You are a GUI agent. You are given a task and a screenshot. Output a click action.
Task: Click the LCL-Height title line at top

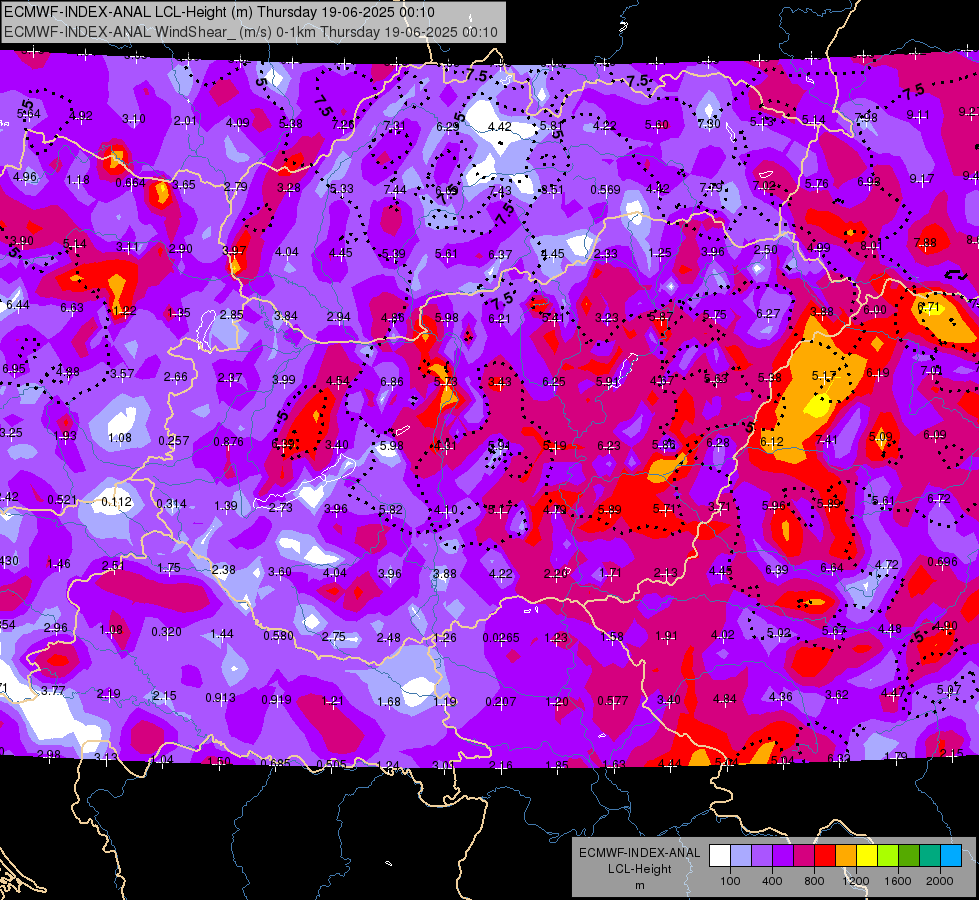[219, 12]
